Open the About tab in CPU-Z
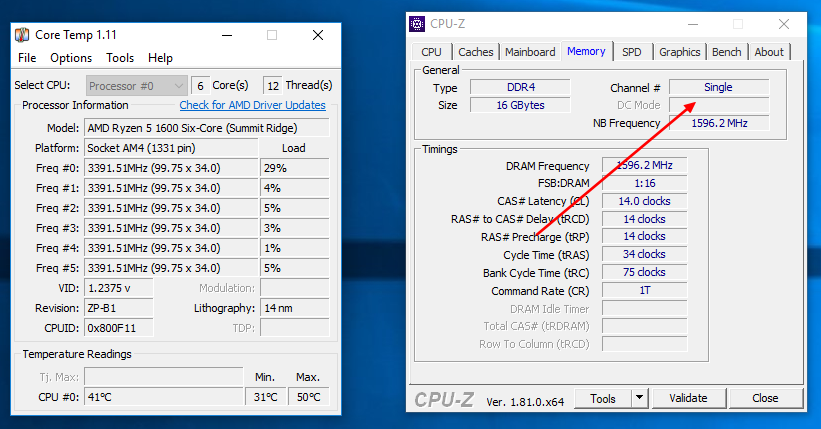 point(769,52)
